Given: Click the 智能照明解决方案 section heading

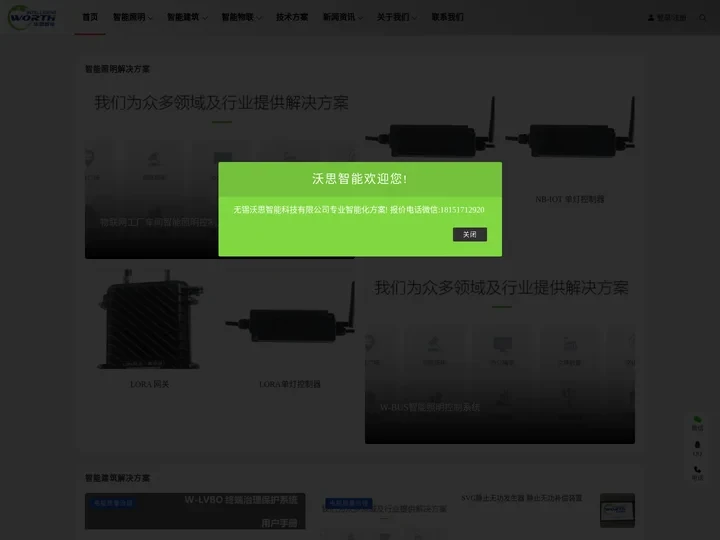Looking at the screenshot, I should [x=118, y=69].
